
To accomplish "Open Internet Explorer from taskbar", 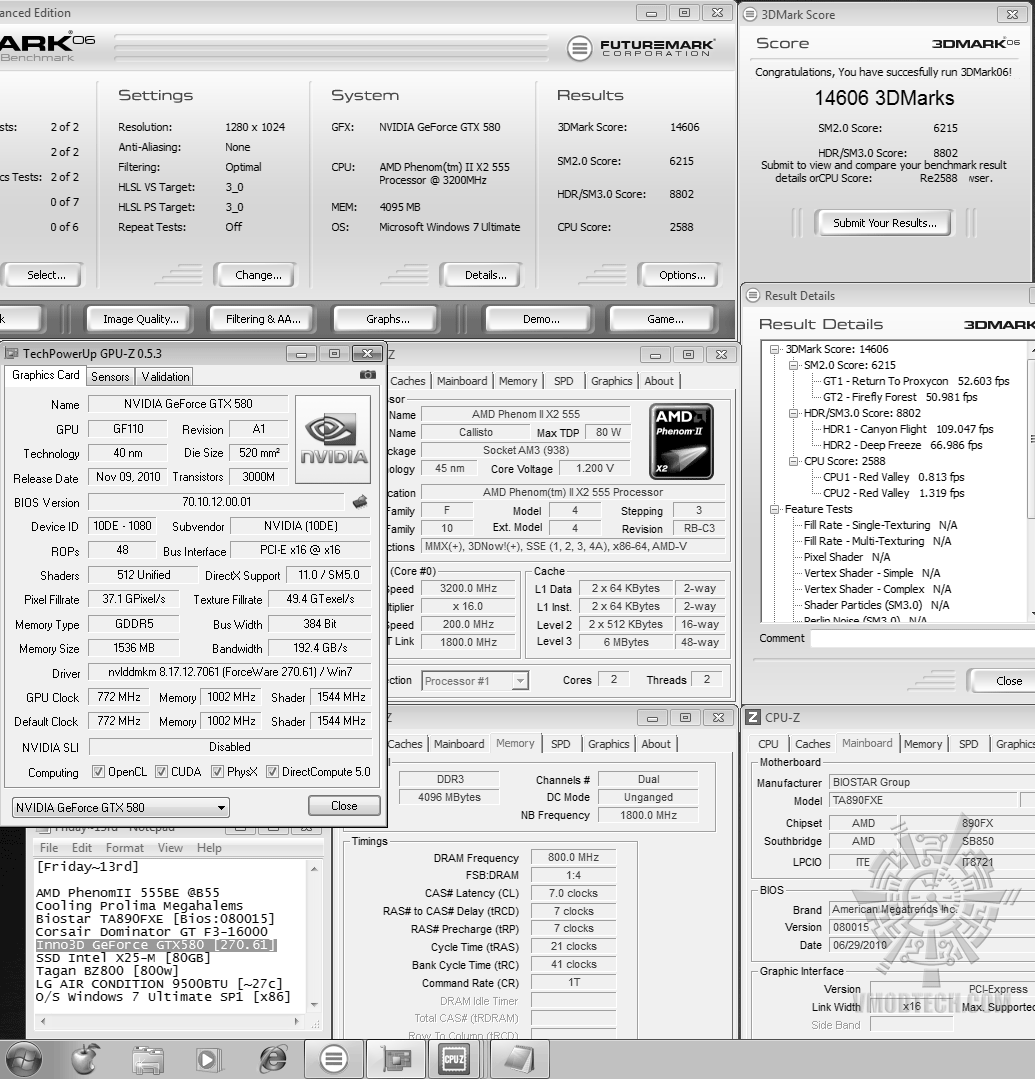I will pos(273,1060).
